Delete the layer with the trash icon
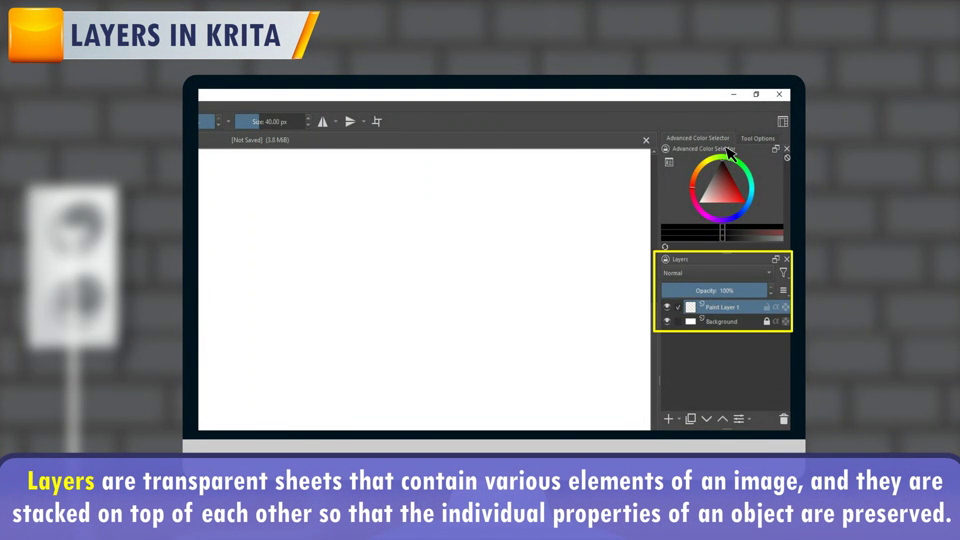The width and height of the screenshot is (960, 540). coord(784,419)
